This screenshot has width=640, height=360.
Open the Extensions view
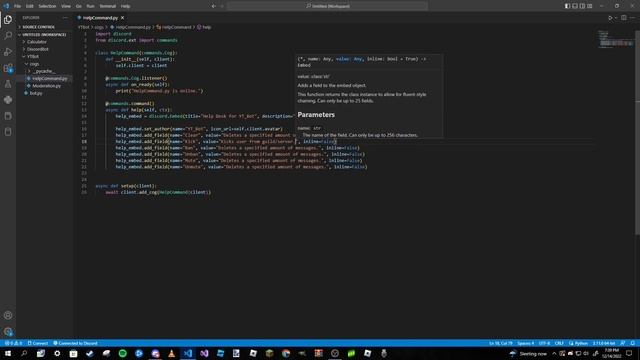click(8, 68)
